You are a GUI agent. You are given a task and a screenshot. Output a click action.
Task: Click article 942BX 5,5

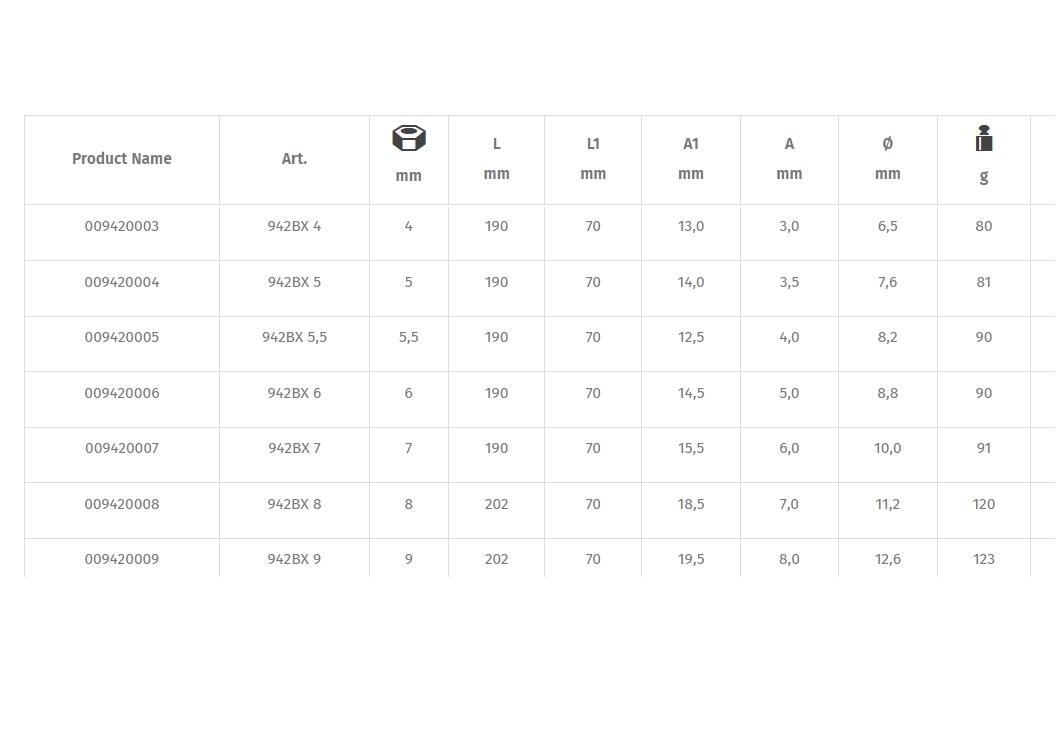(294, 338)
